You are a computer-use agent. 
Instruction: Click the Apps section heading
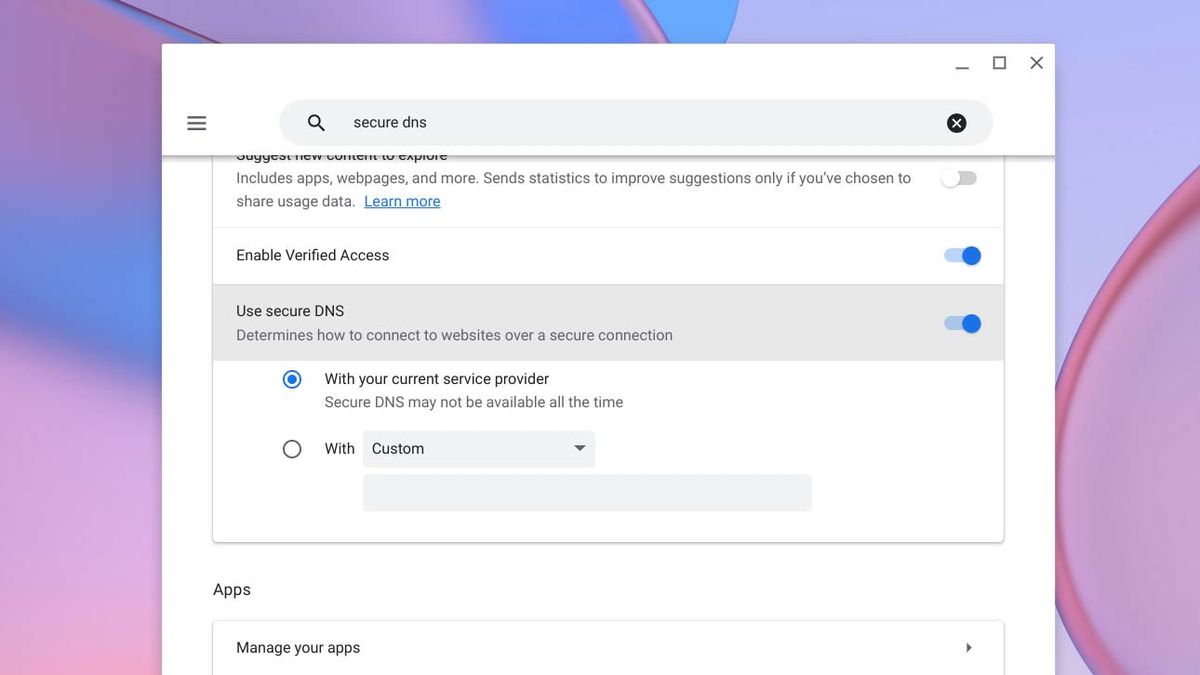[x=232, y=589]
